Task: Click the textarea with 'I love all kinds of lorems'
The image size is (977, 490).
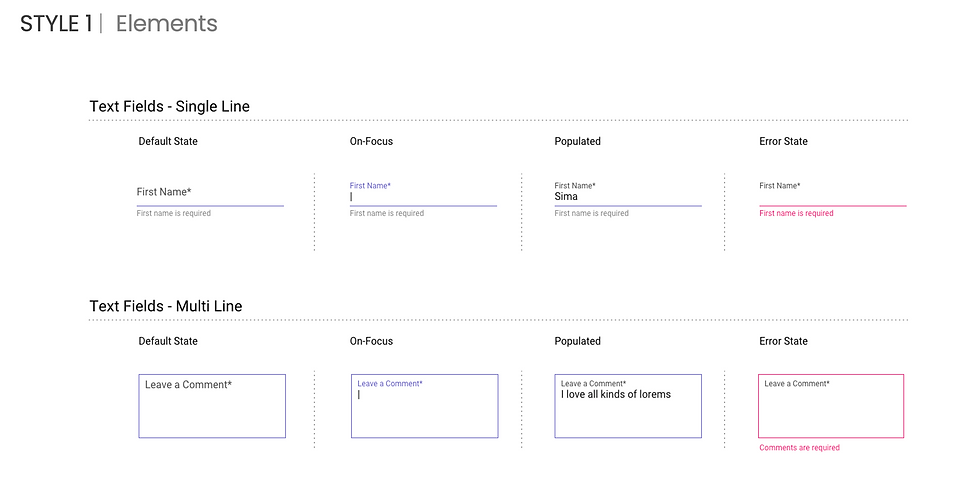Action: 628,406
